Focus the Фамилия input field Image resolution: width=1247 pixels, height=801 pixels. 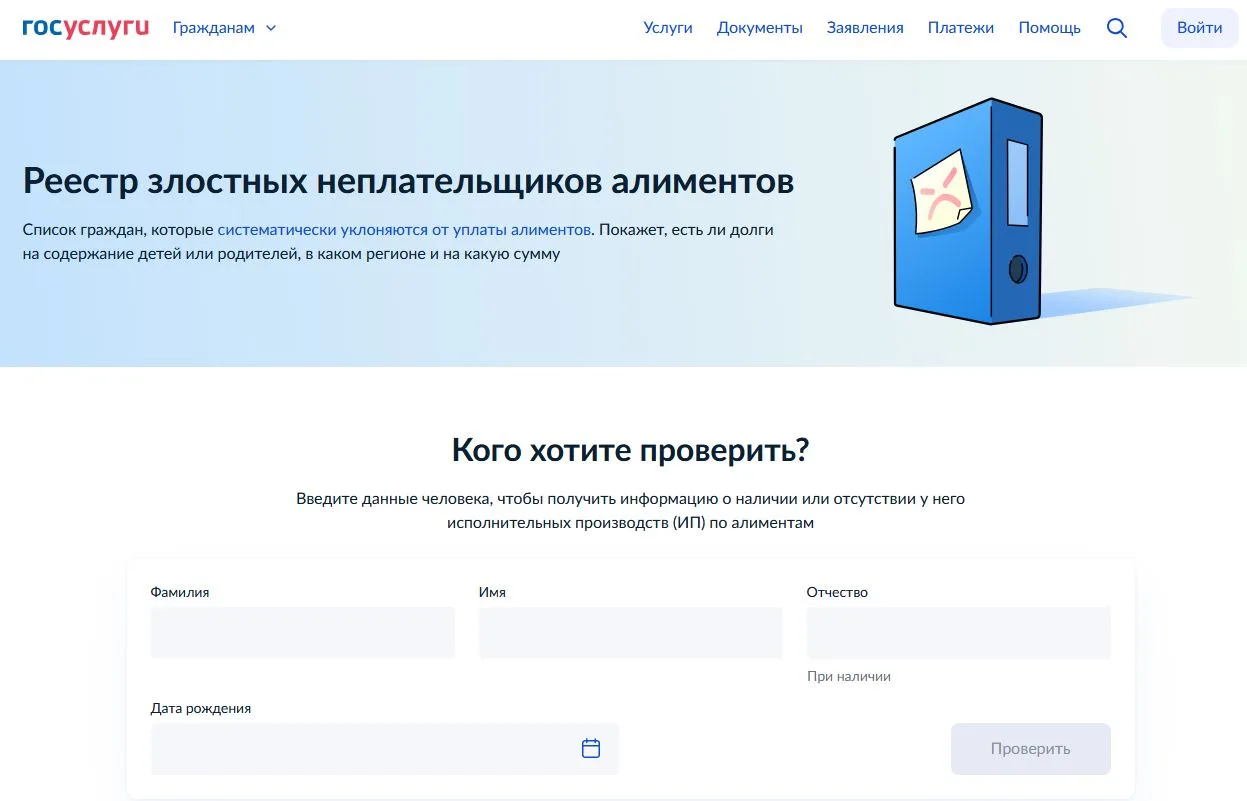[x=303, y=633]
